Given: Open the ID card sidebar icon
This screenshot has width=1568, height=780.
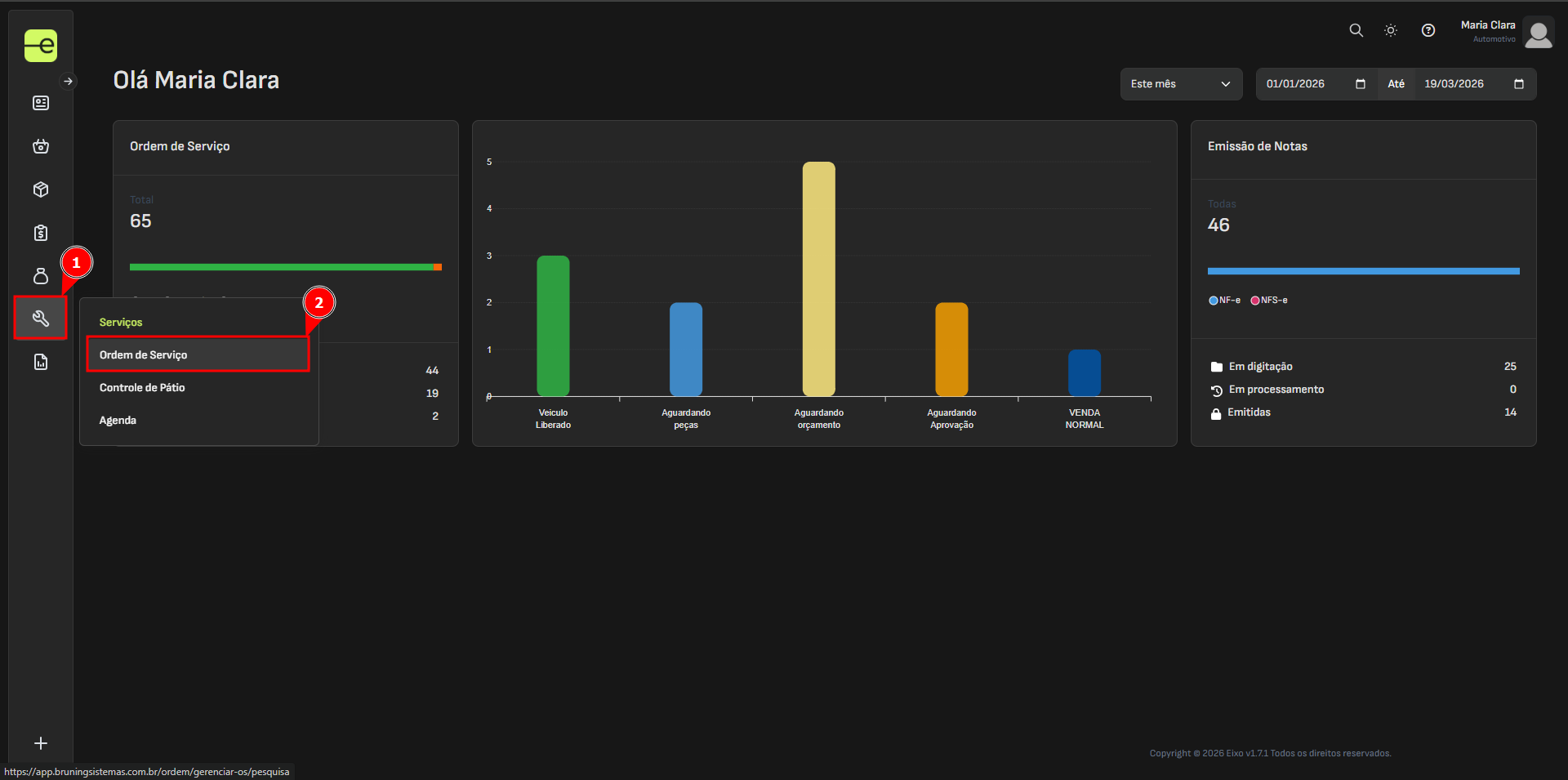Looking at the screenshot, I should pyautogui.click(x=41, y=103).
